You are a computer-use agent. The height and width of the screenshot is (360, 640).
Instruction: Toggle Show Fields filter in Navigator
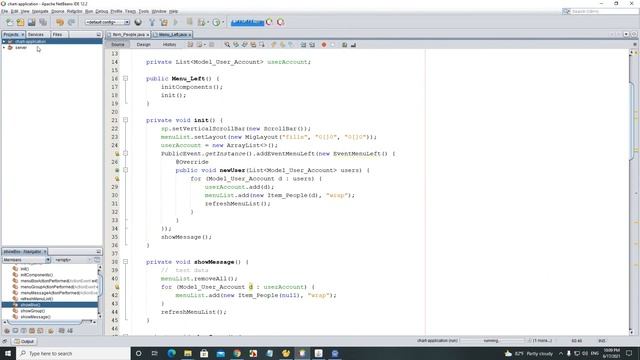pyautogui.click(x=15, y=331)
